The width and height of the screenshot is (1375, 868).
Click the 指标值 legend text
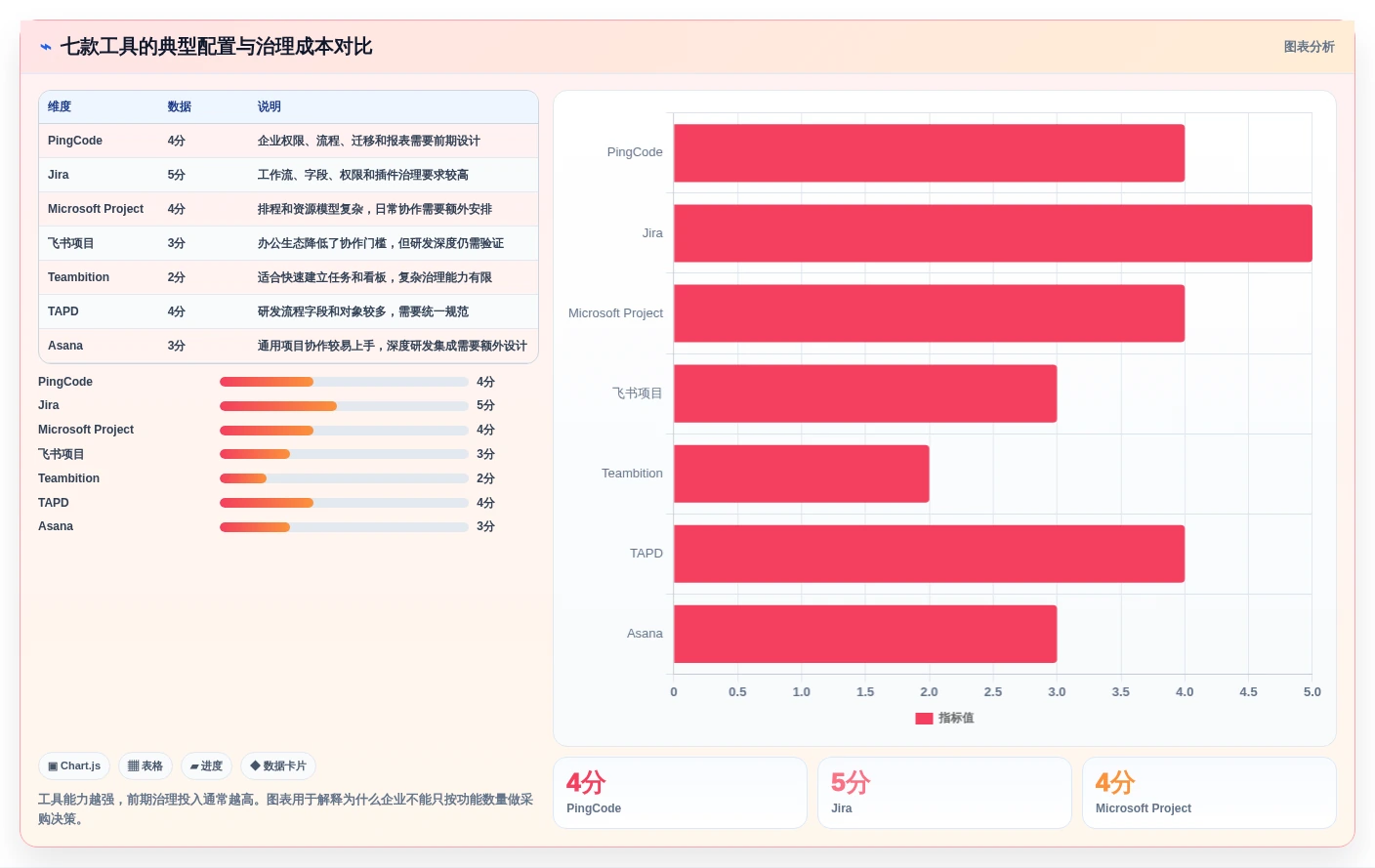pyautogui.click(x=956, y=719)
